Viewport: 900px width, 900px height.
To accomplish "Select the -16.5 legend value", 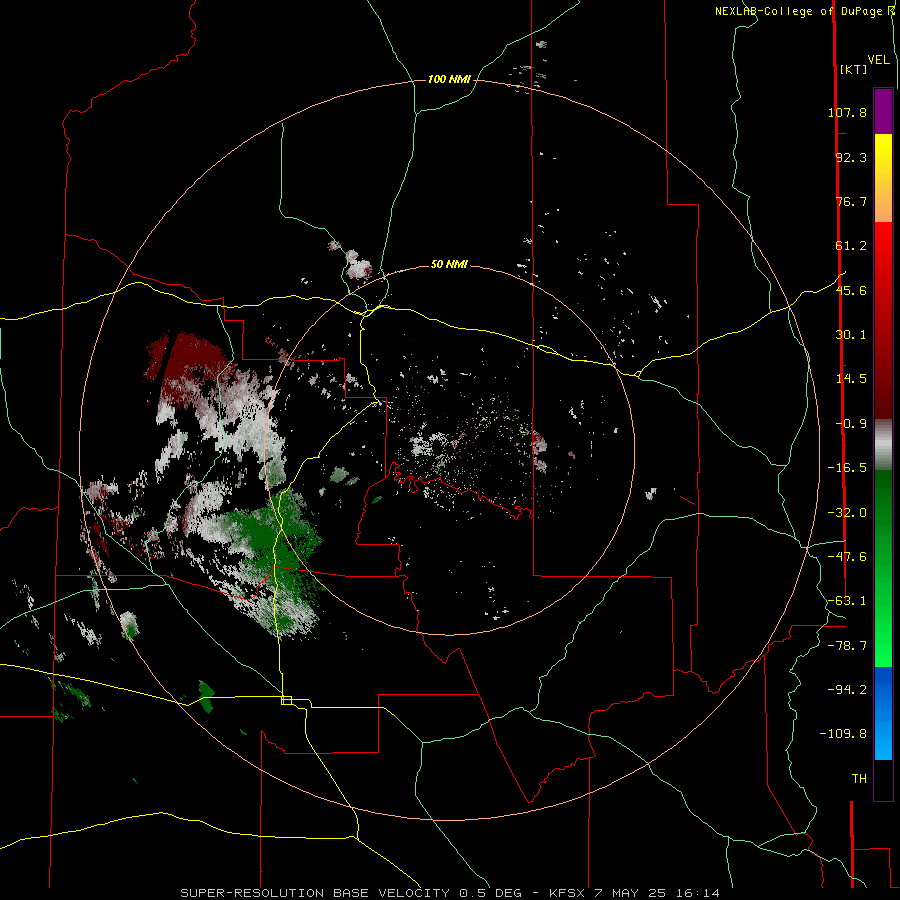I will pyautogui.click(x=847, y=468).
